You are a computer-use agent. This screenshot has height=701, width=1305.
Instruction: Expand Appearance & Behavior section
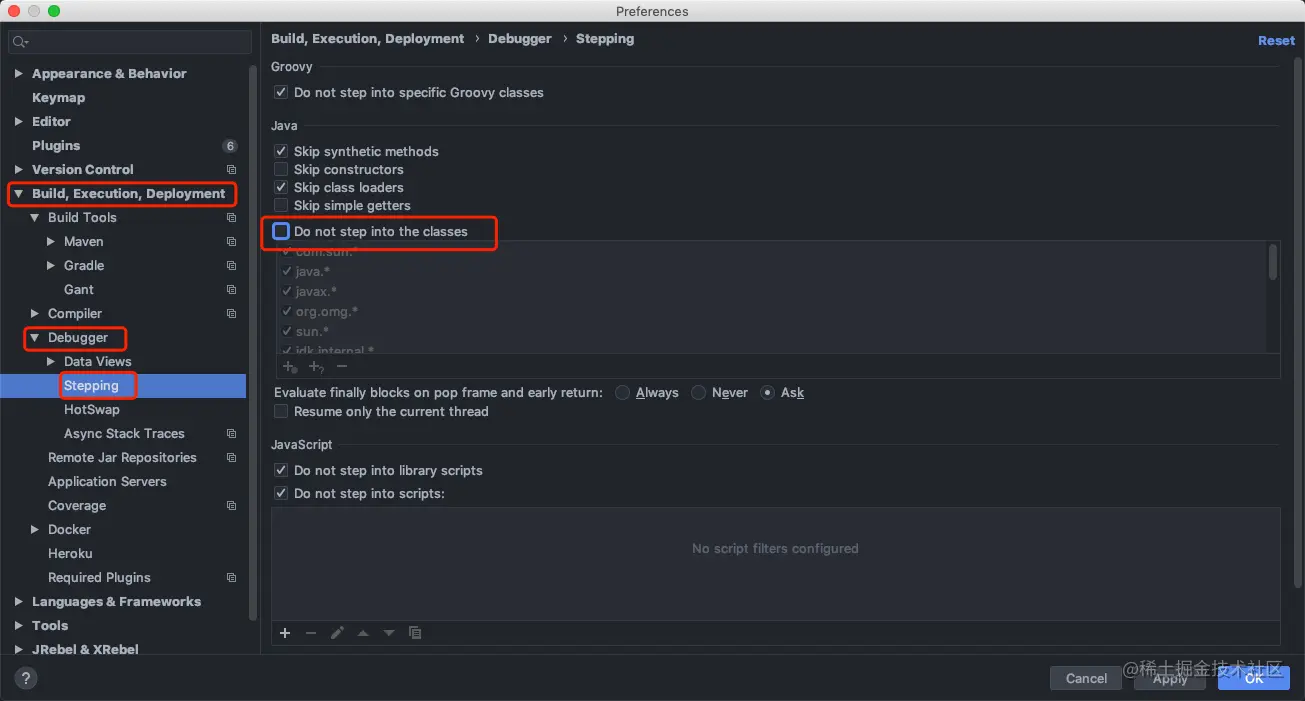(19, 74)
